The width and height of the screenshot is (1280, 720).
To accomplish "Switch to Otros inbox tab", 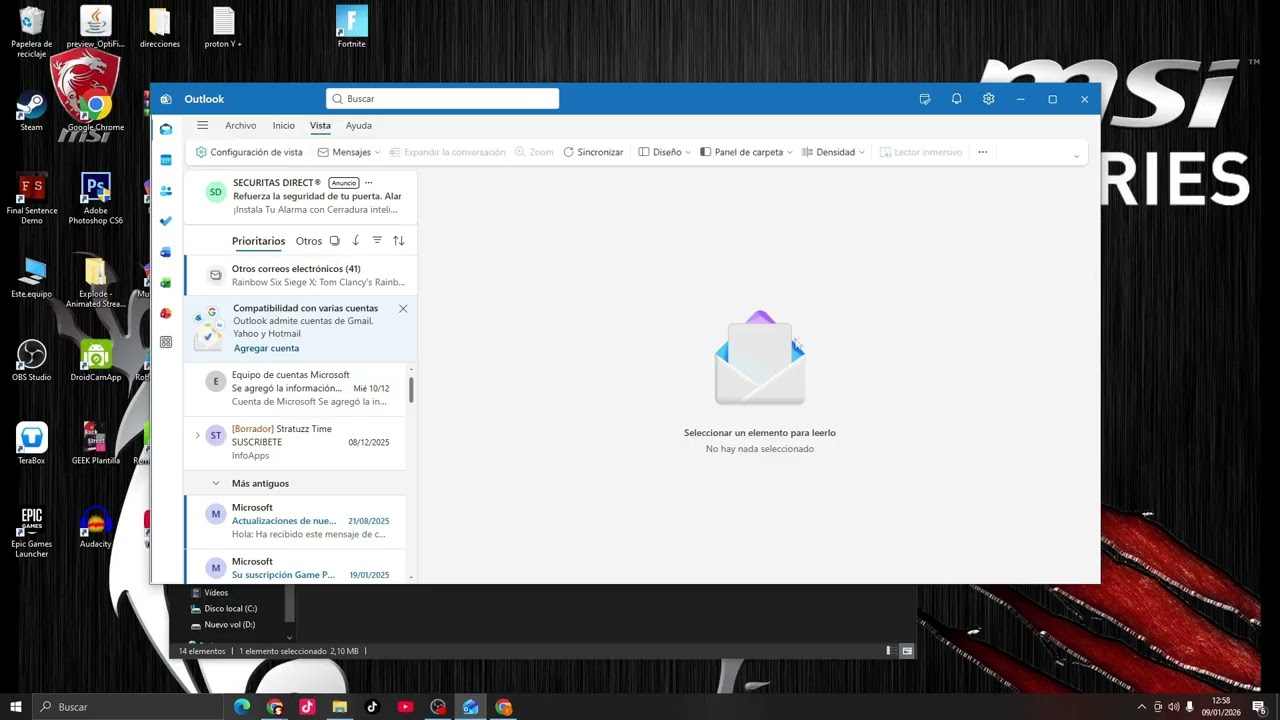I will click(309, 241).
